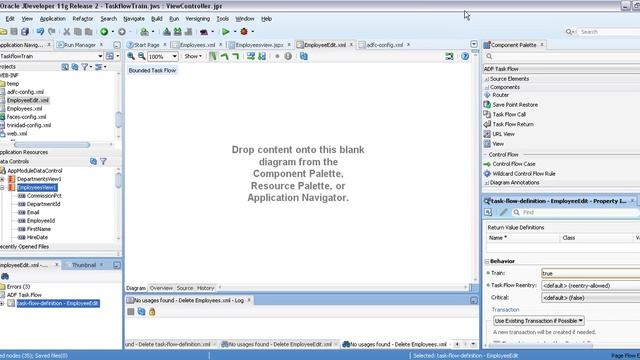This screenshot has width=640, height=360.
Task: Switch to the Source view tab
Action: click(x=184, y=288)
